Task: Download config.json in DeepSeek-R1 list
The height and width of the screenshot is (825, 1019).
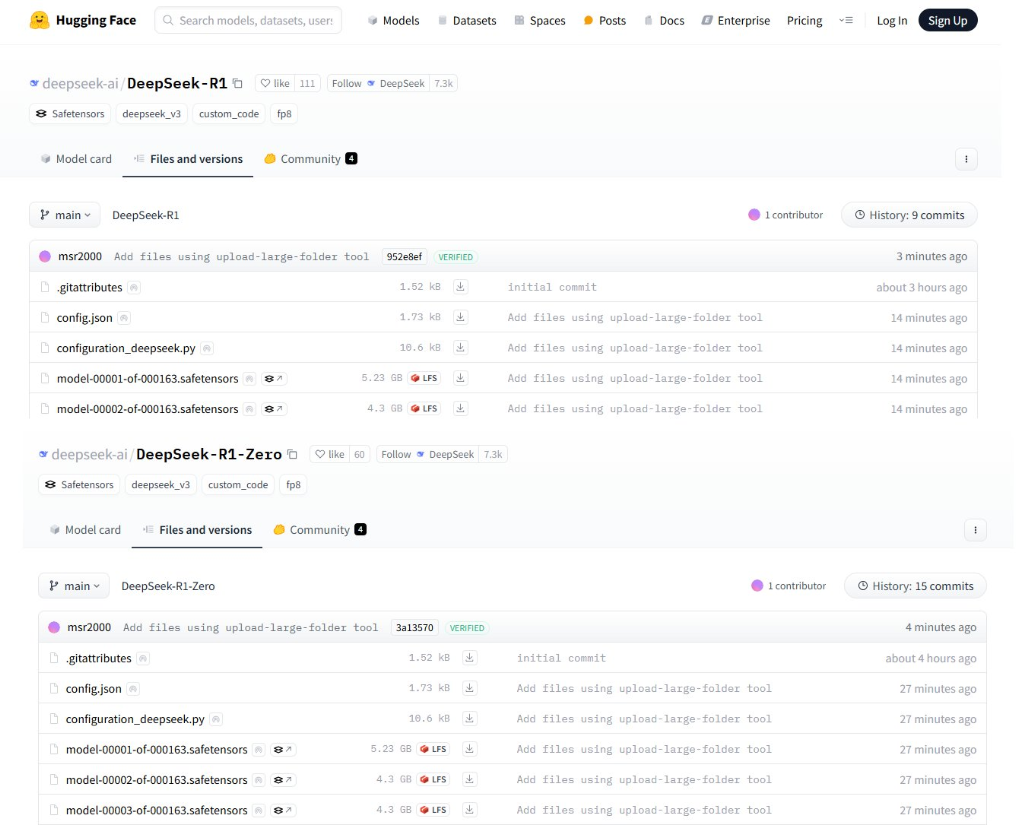Action: [x=460, y=317]
